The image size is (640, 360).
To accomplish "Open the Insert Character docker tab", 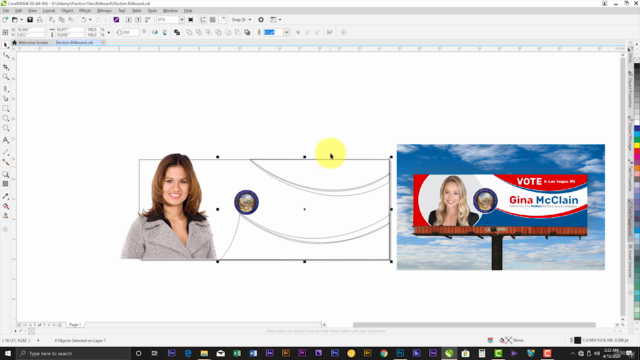I will click(631, 261).
